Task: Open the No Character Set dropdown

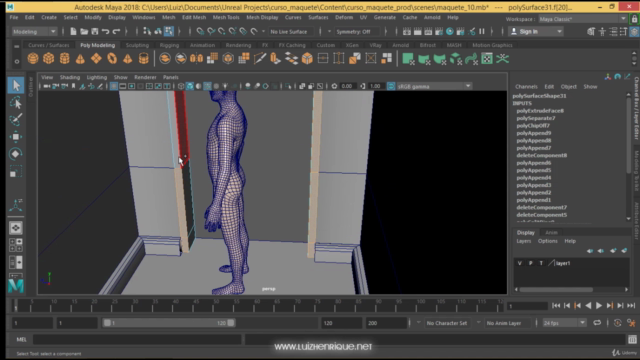Action: (447, 323)
